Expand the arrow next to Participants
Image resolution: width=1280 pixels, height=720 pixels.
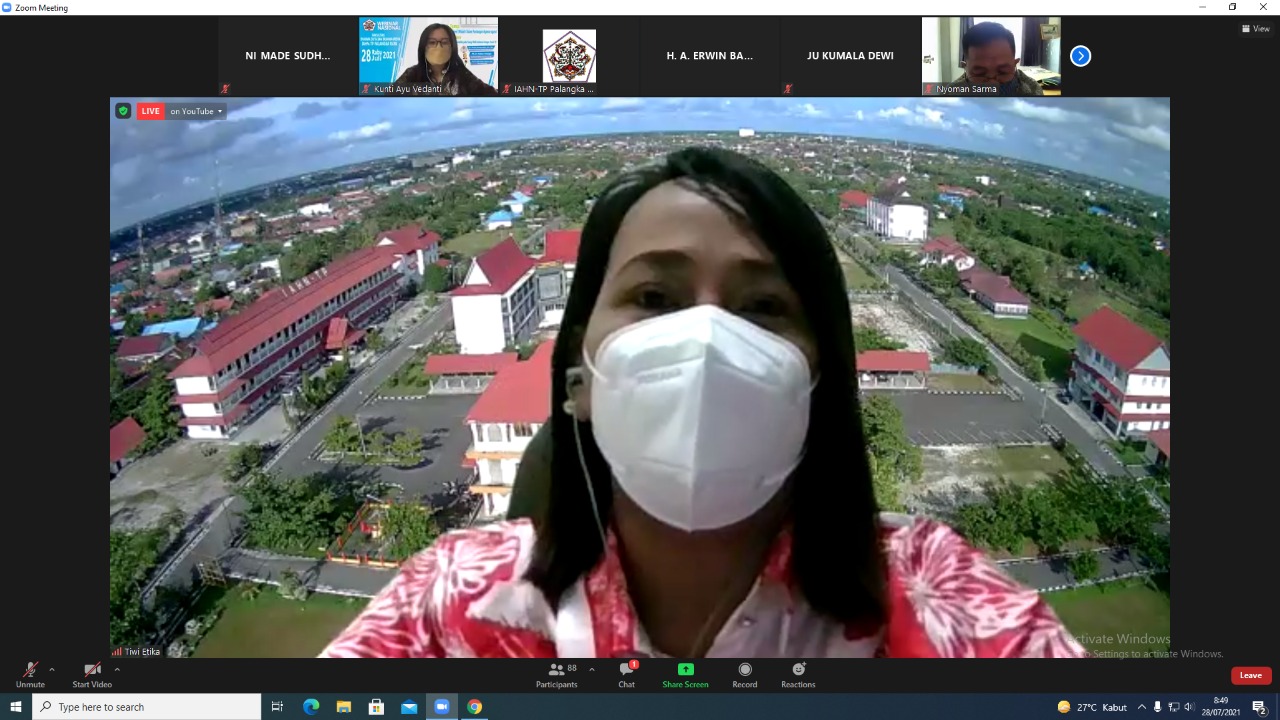592,670
